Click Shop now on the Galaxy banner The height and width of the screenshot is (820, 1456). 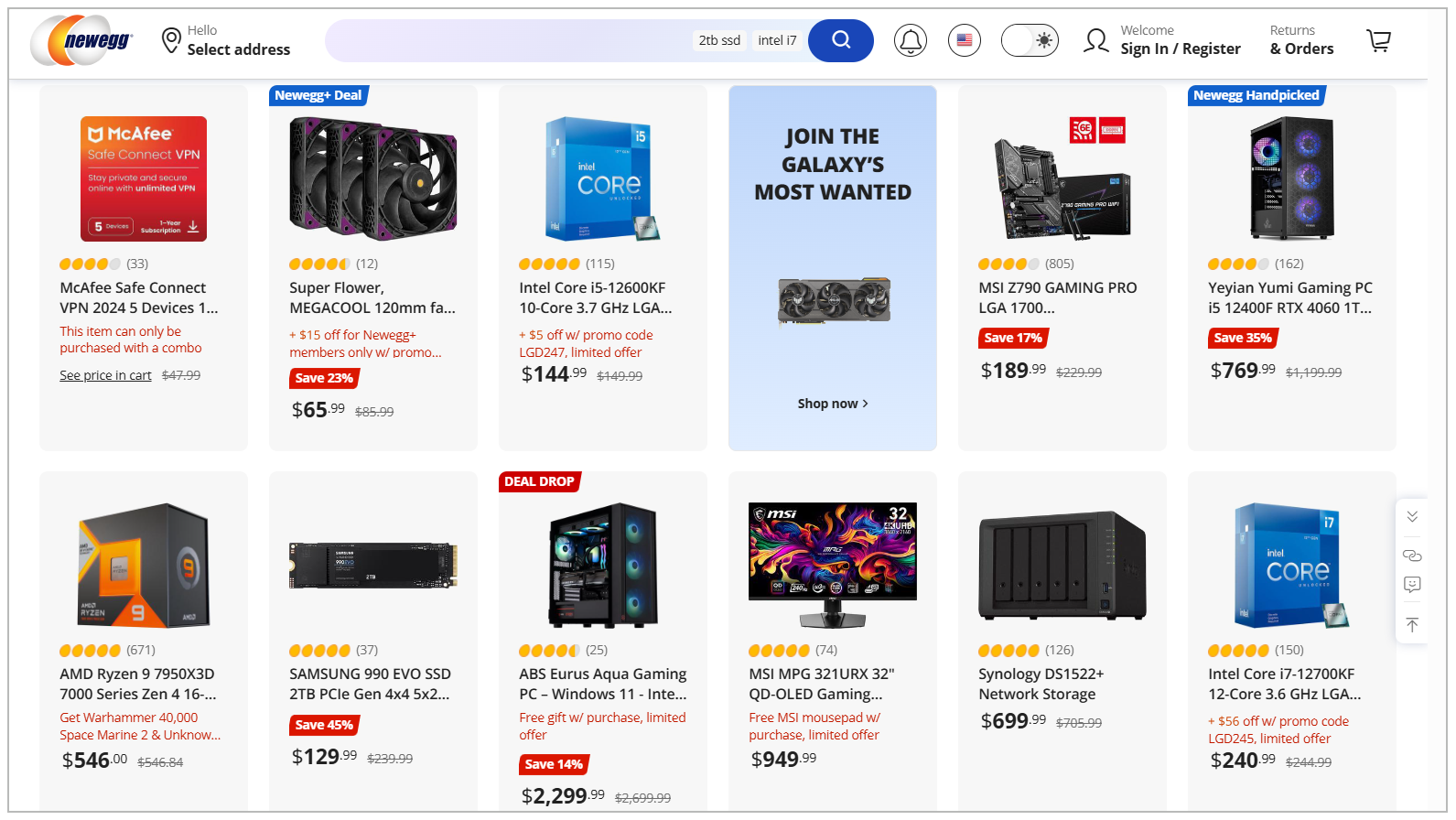pos(832,403)
